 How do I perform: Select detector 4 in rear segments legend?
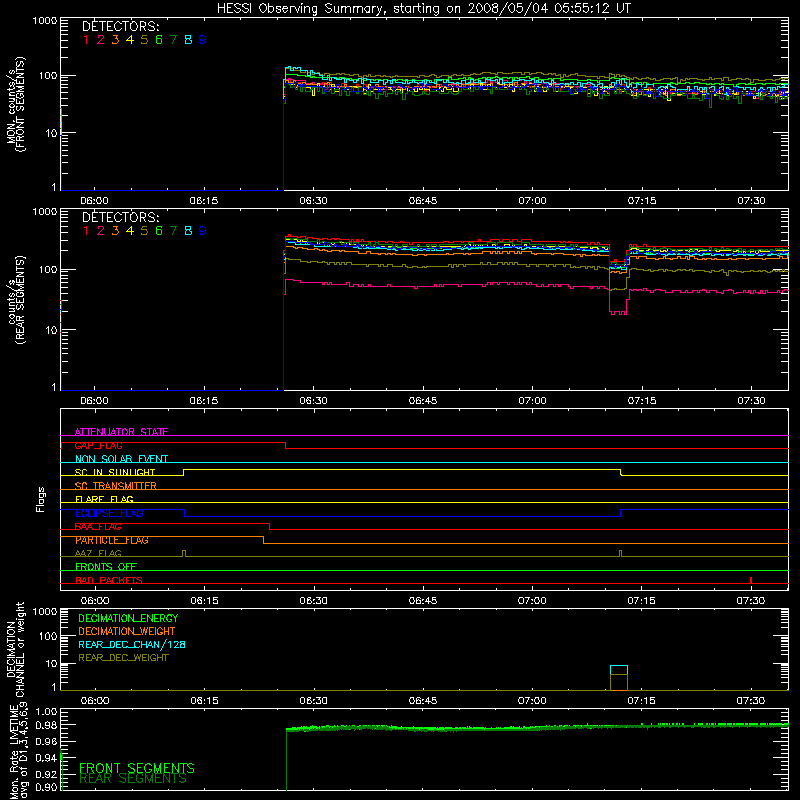click(x=130, y=231)
